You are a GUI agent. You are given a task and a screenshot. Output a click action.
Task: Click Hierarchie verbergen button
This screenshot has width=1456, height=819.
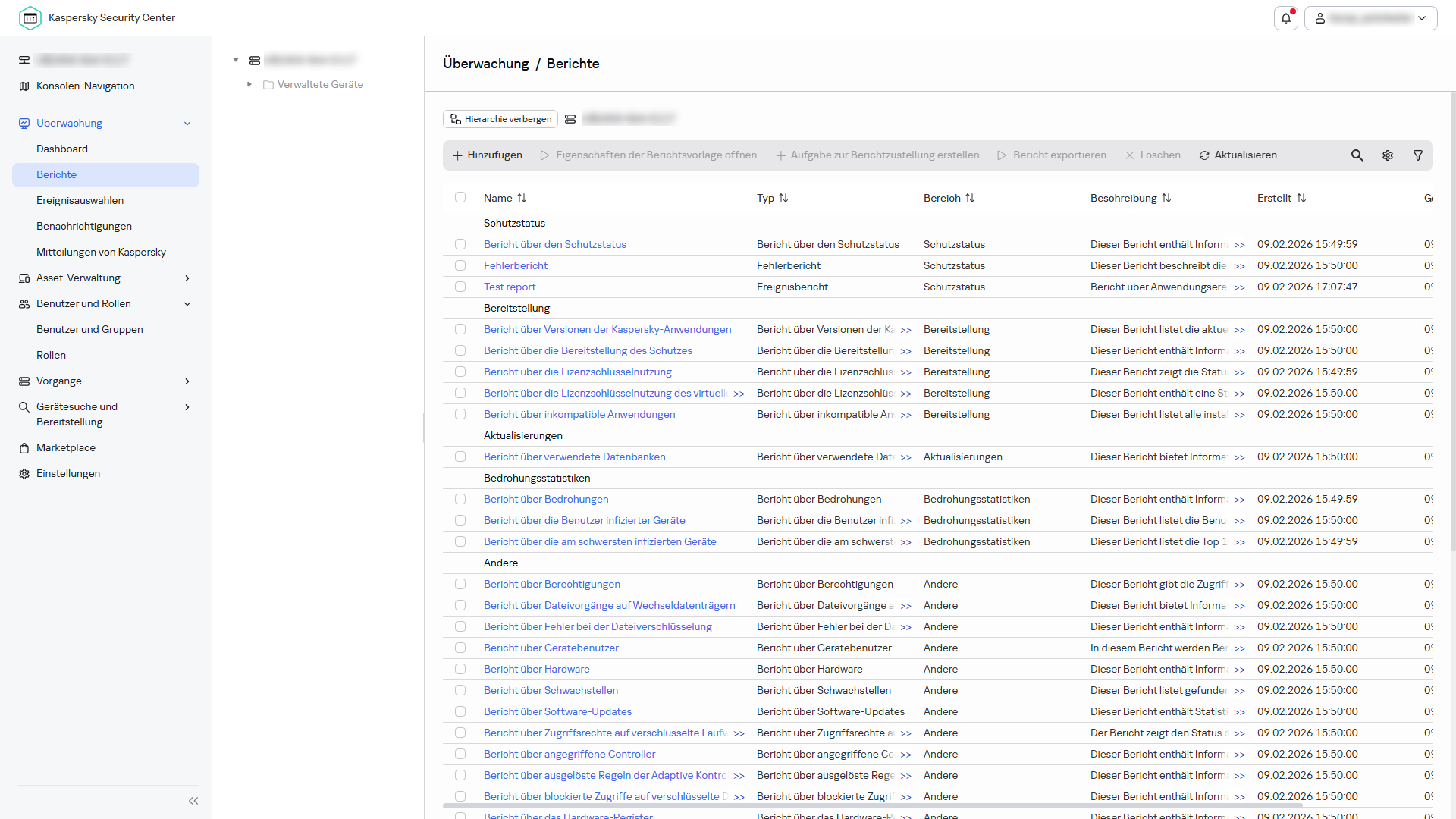coord(500,119)
